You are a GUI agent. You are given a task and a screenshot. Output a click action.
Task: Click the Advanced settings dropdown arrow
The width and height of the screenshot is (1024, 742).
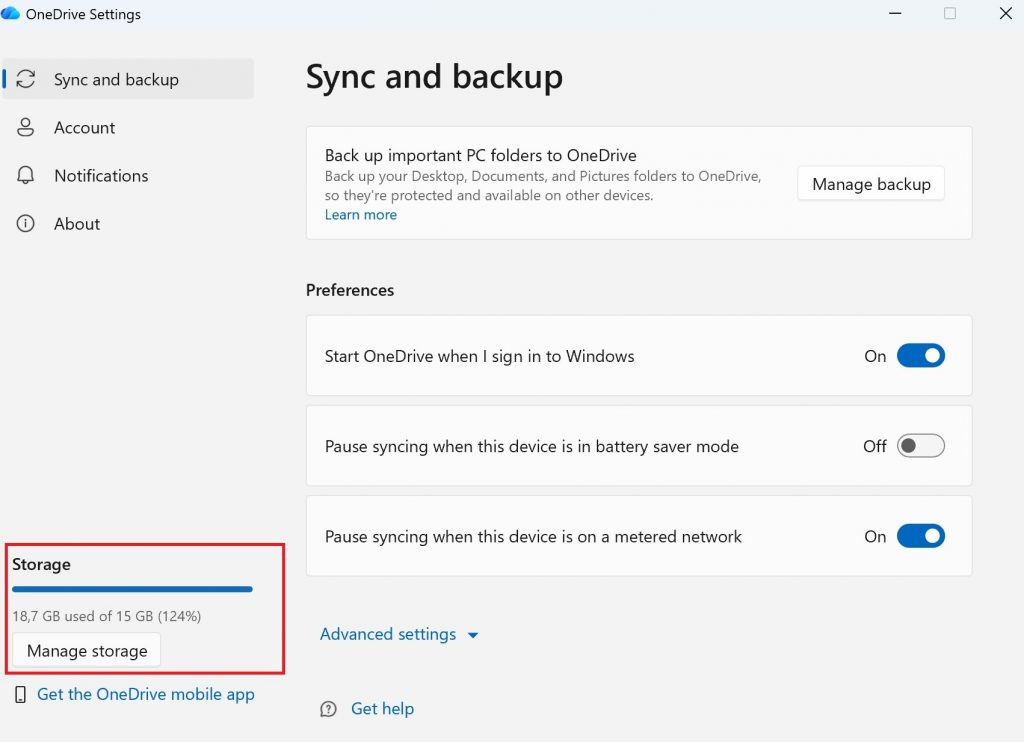(x=473, y=635)
